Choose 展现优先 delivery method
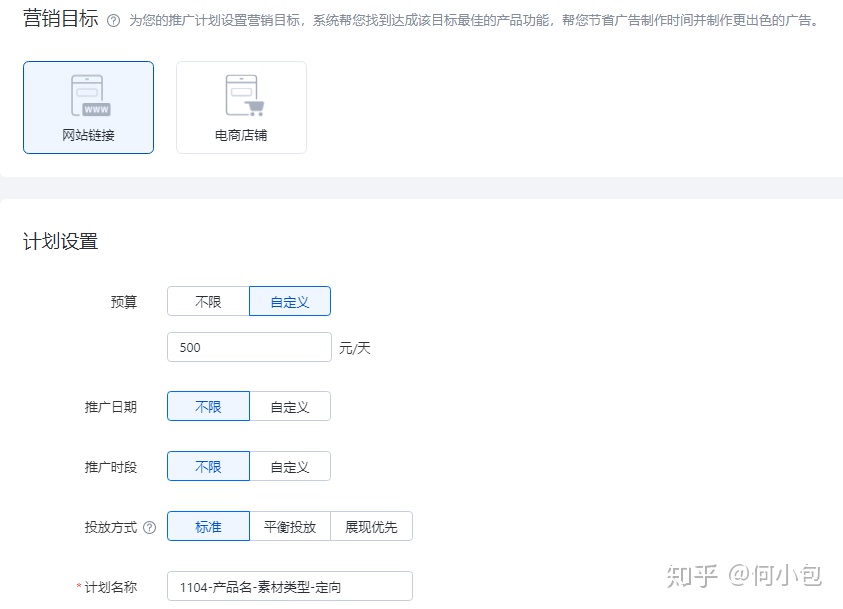 coord(372,526)
